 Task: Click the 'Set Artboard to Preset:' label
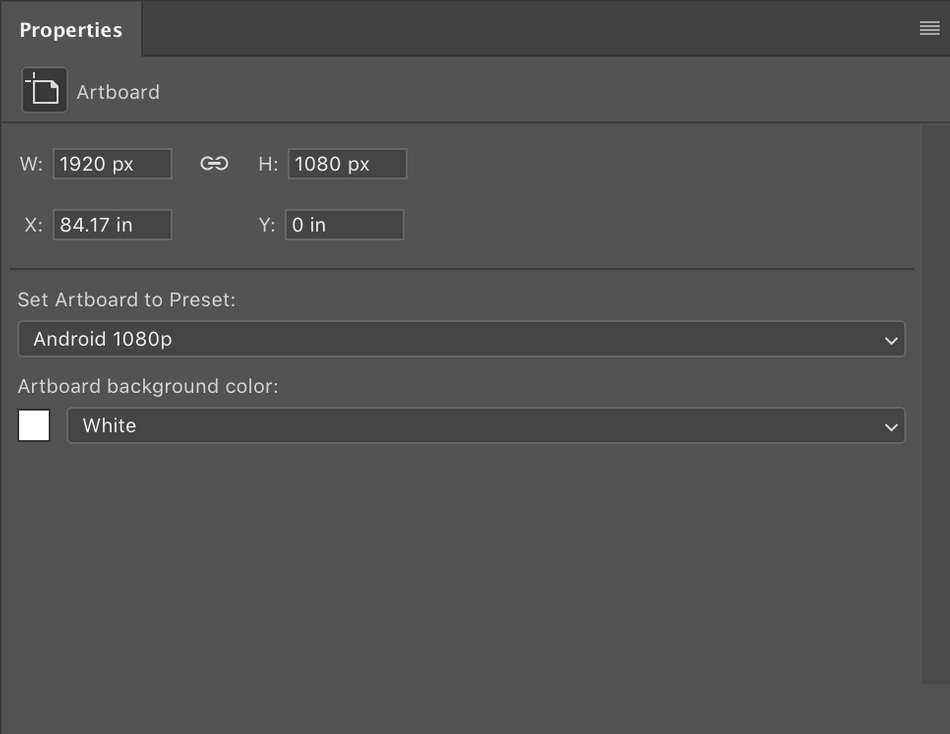coord(127,299)
